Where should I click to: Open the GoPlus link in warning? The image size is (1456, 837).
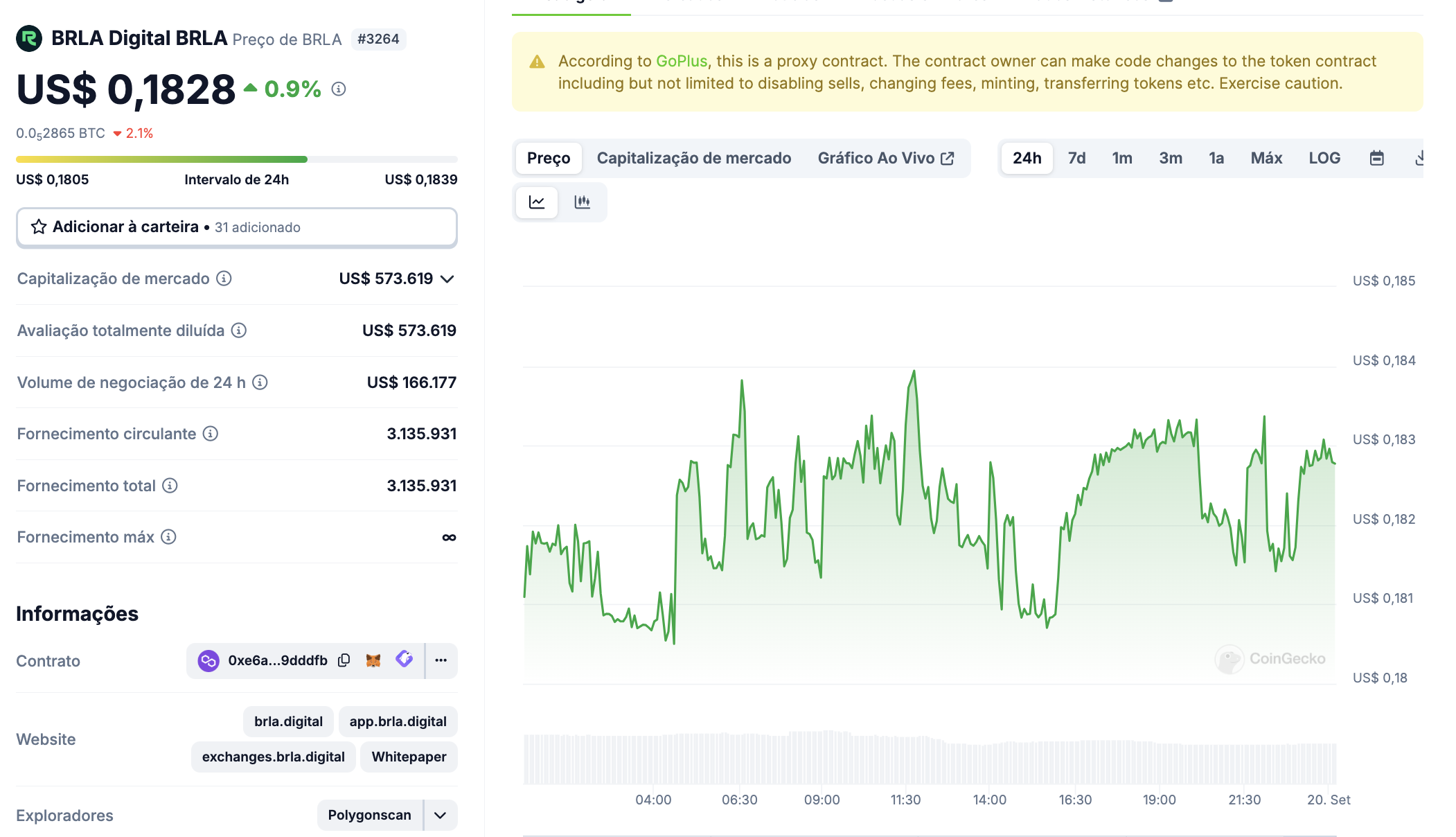(x=681, y=61)
